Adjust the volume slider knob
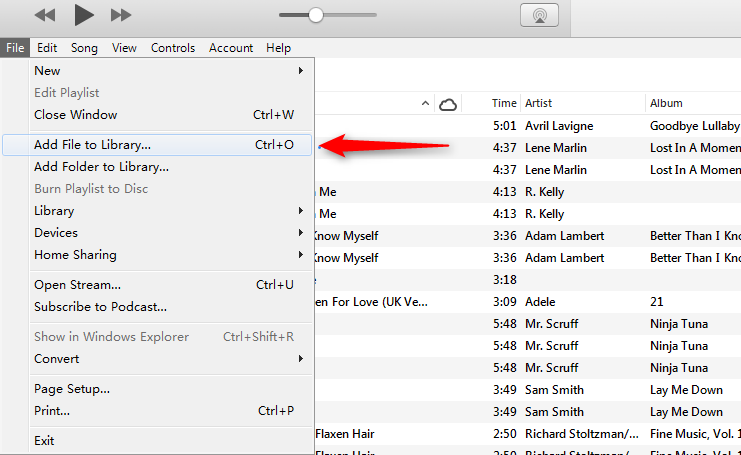The height and width of the screenshot is (455, 741). pyautogui.click(x=316, y=15)
